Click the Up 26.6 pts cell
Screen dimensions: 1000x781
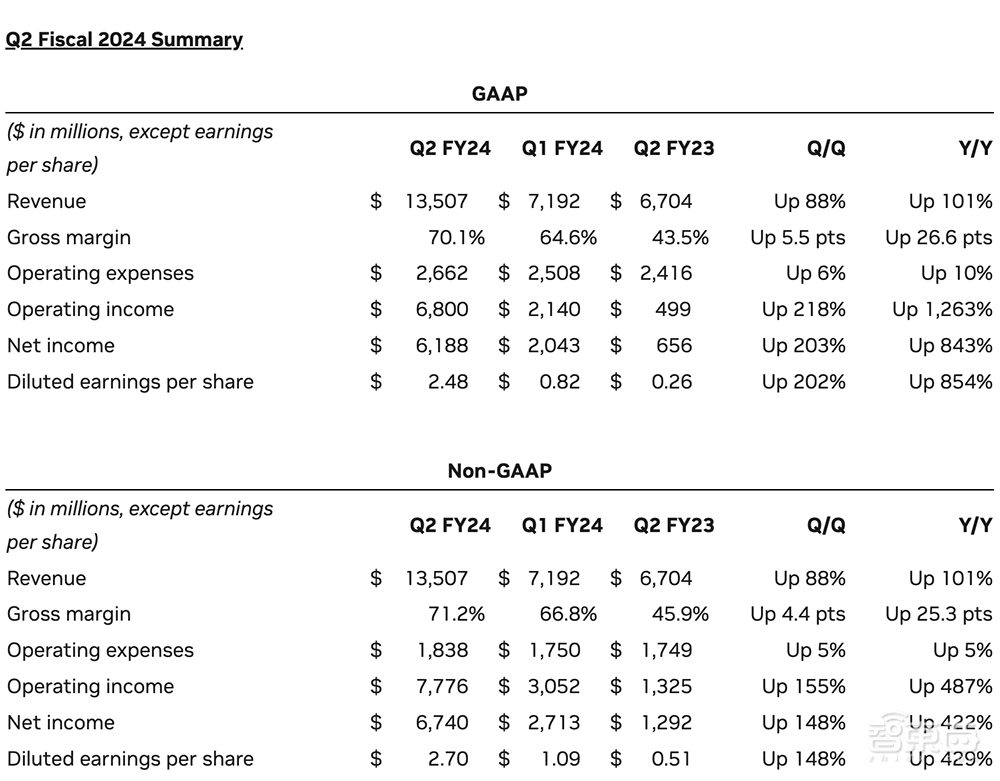pyautogui.click(x=938, y=237)
